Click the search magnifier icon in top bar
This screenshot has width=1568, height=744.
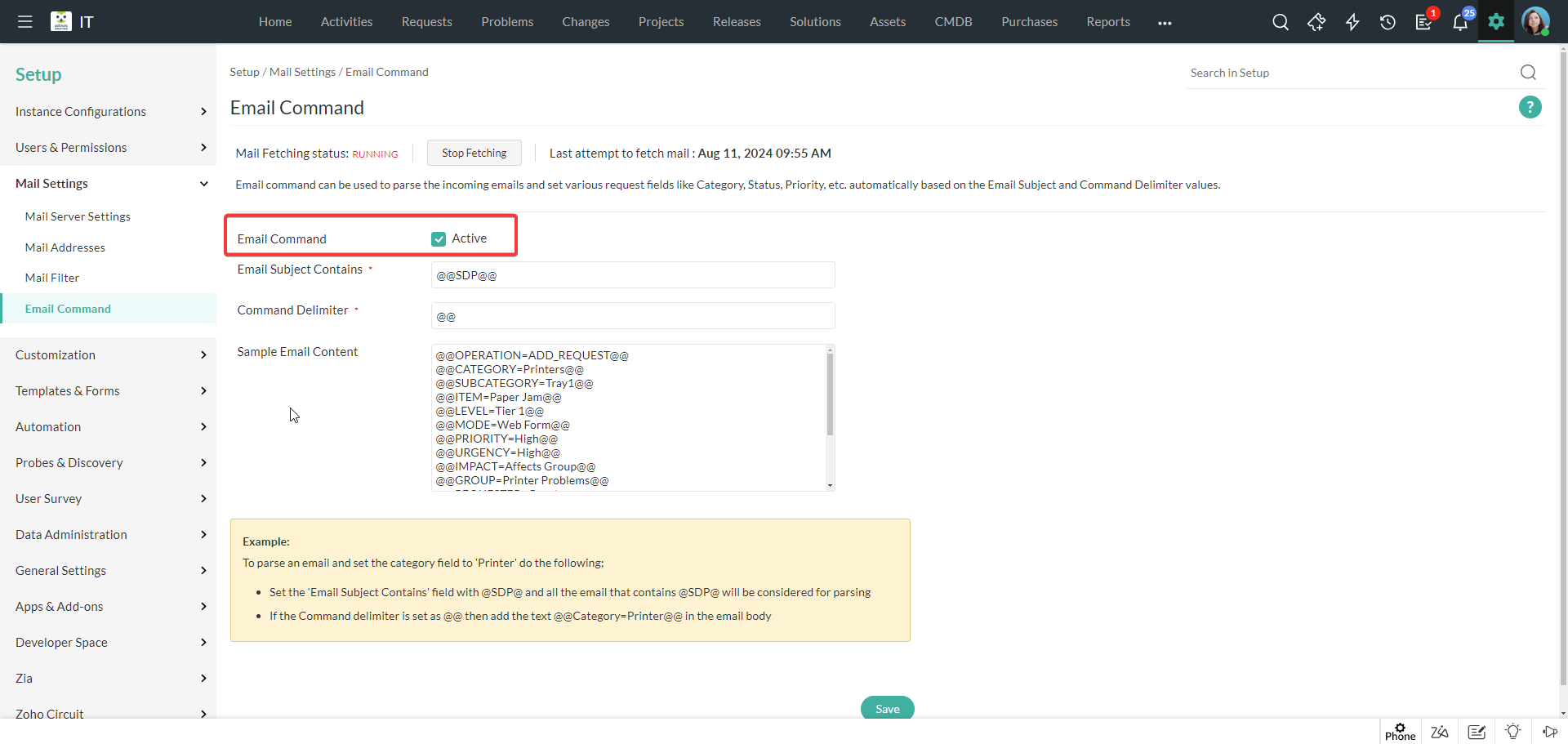(1280, 22)
